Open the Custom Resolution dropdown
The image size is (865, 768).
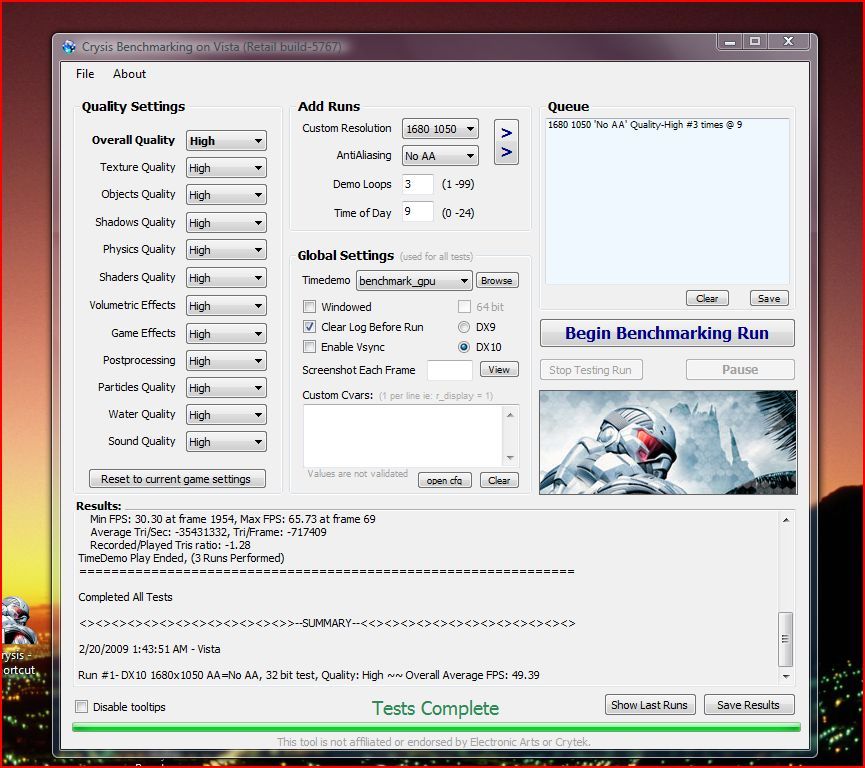[x=440, y=129]
